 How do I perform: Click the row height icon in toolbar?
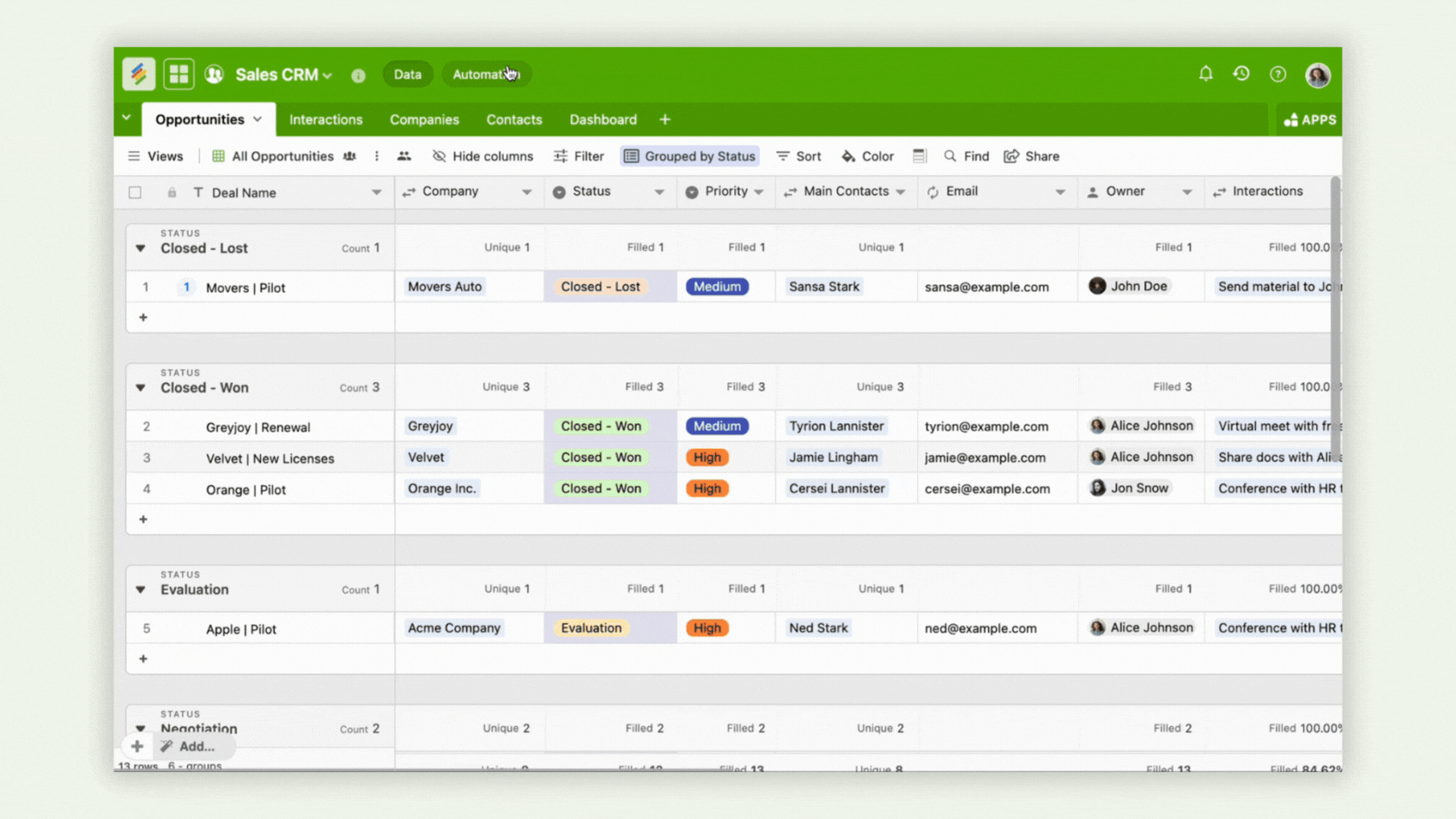[x=920, y=156]
